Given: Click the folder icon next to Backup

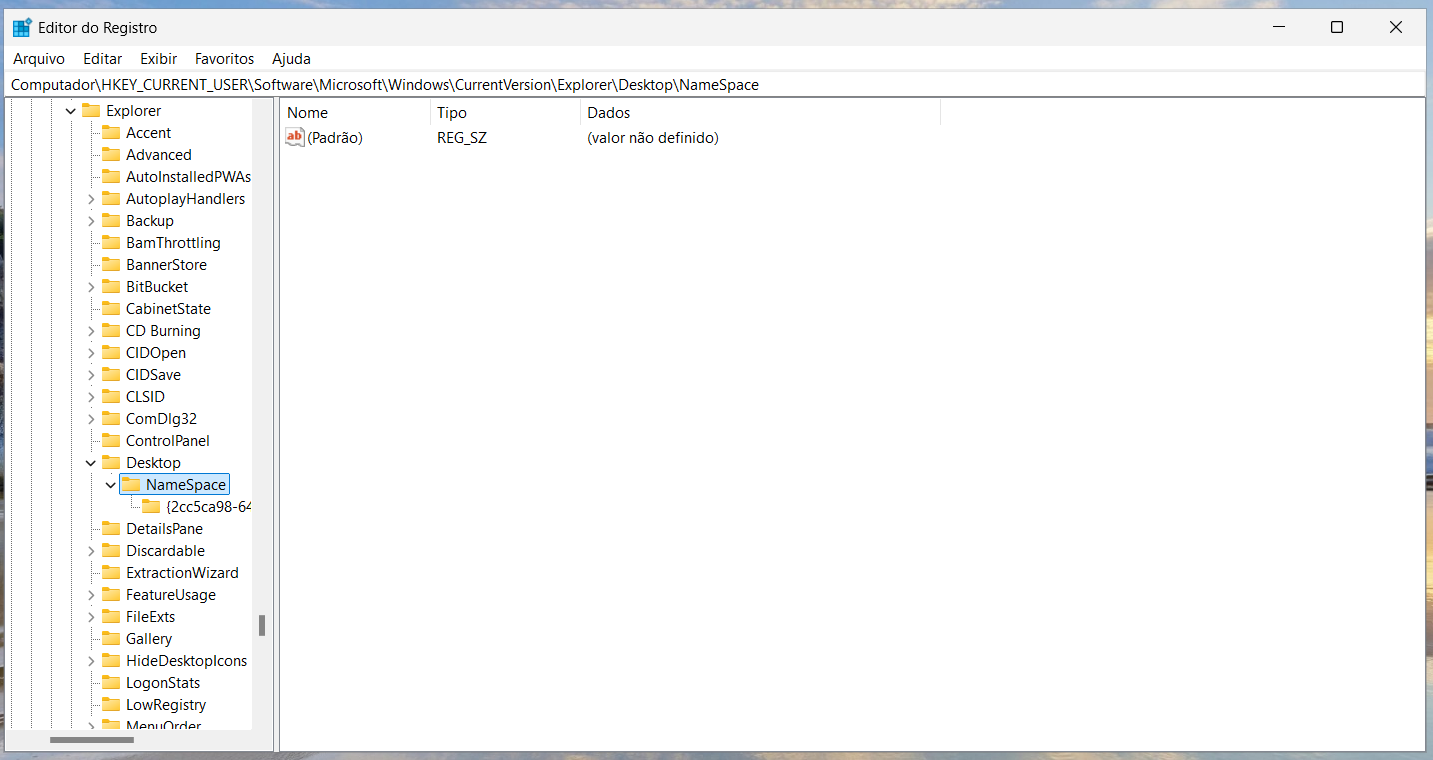Looking at the screenshot, I should (111, 221).
